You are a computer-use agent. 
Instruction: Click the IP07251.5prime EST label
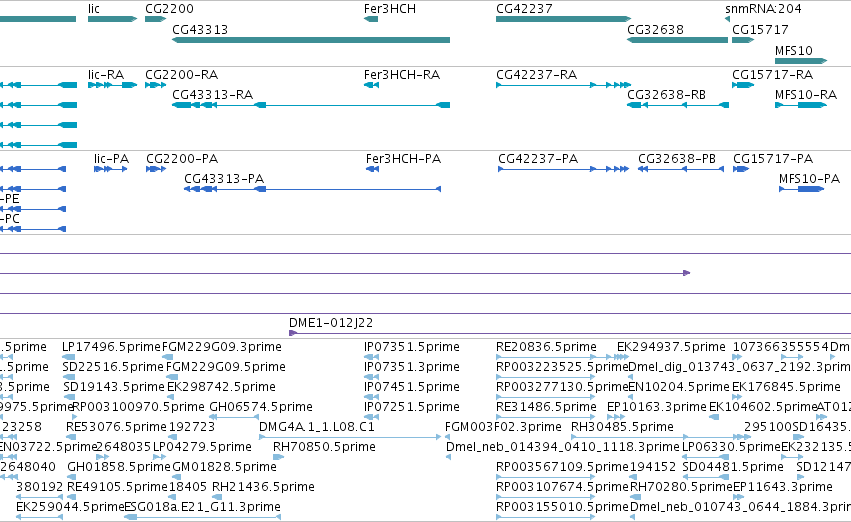(412, 407)
